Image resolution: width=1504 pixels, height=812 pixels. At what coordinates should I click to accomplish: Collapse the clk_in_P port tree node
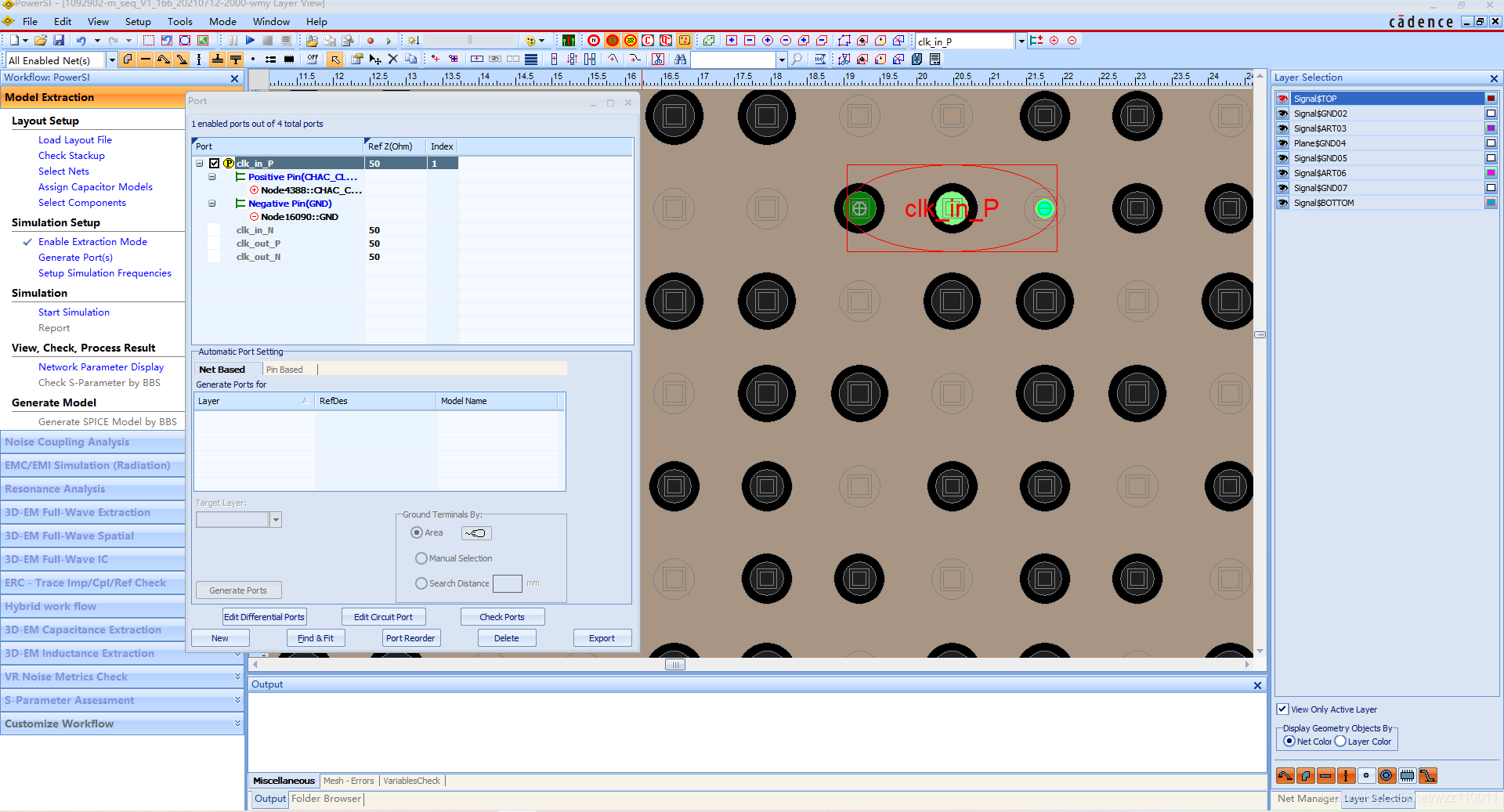tap(200, 164)
